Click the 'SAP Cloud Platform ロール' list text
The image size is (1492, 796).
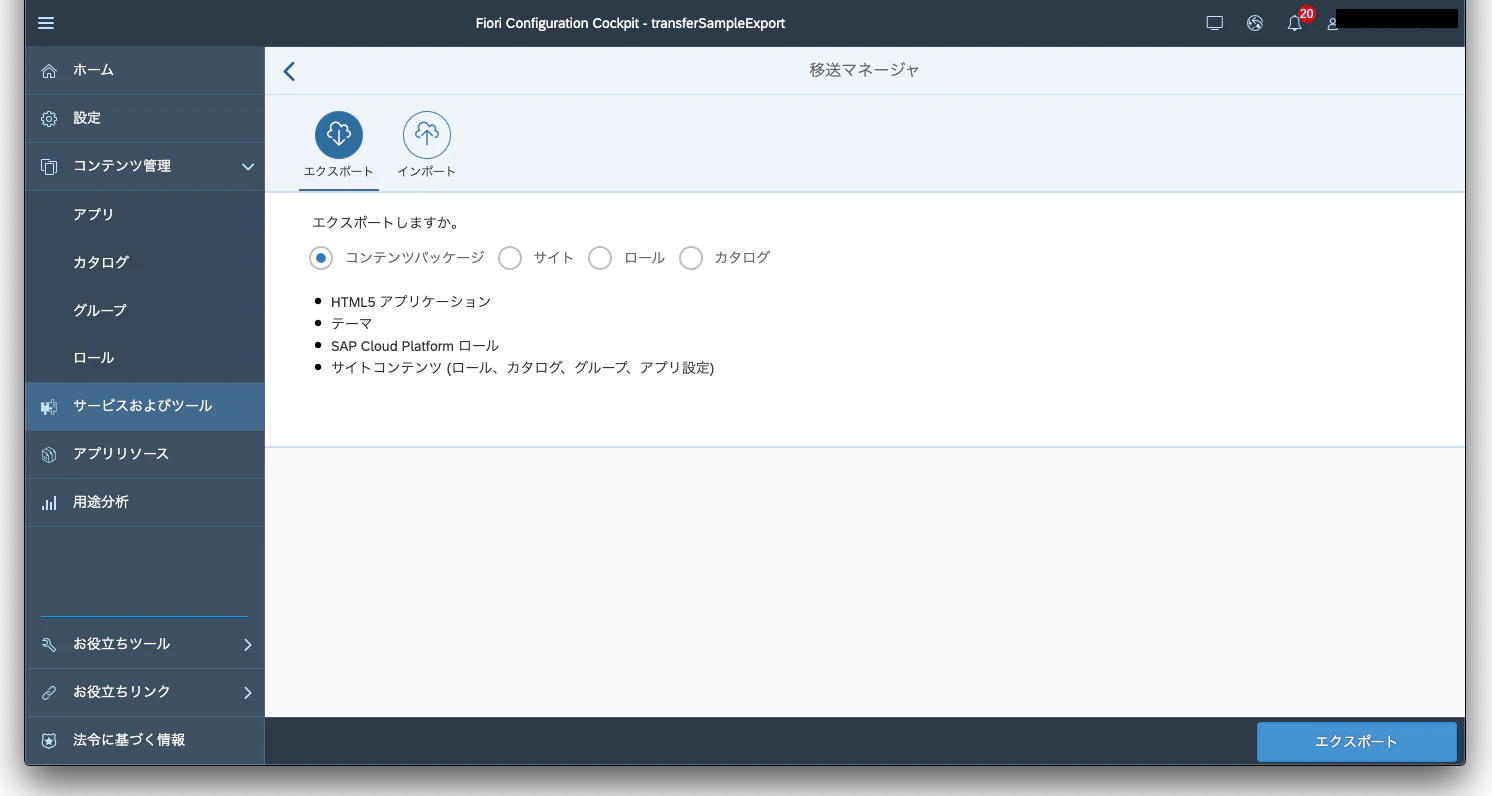(415, 346)
